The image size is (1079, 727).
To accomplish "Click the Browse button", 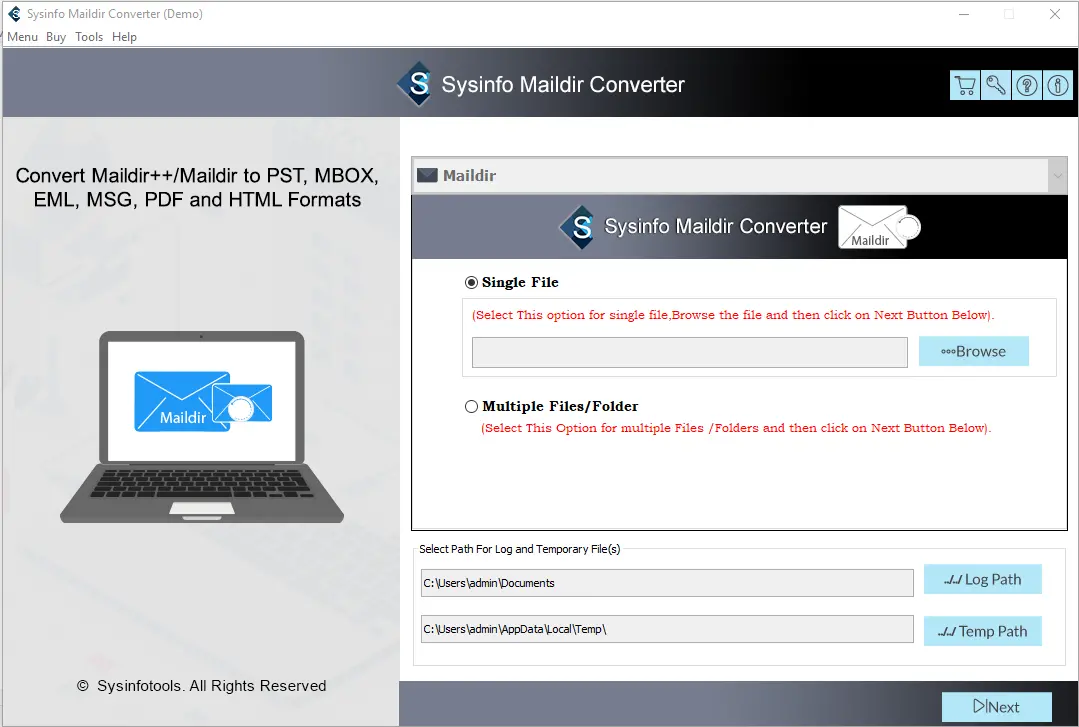I will click(974, 351).
